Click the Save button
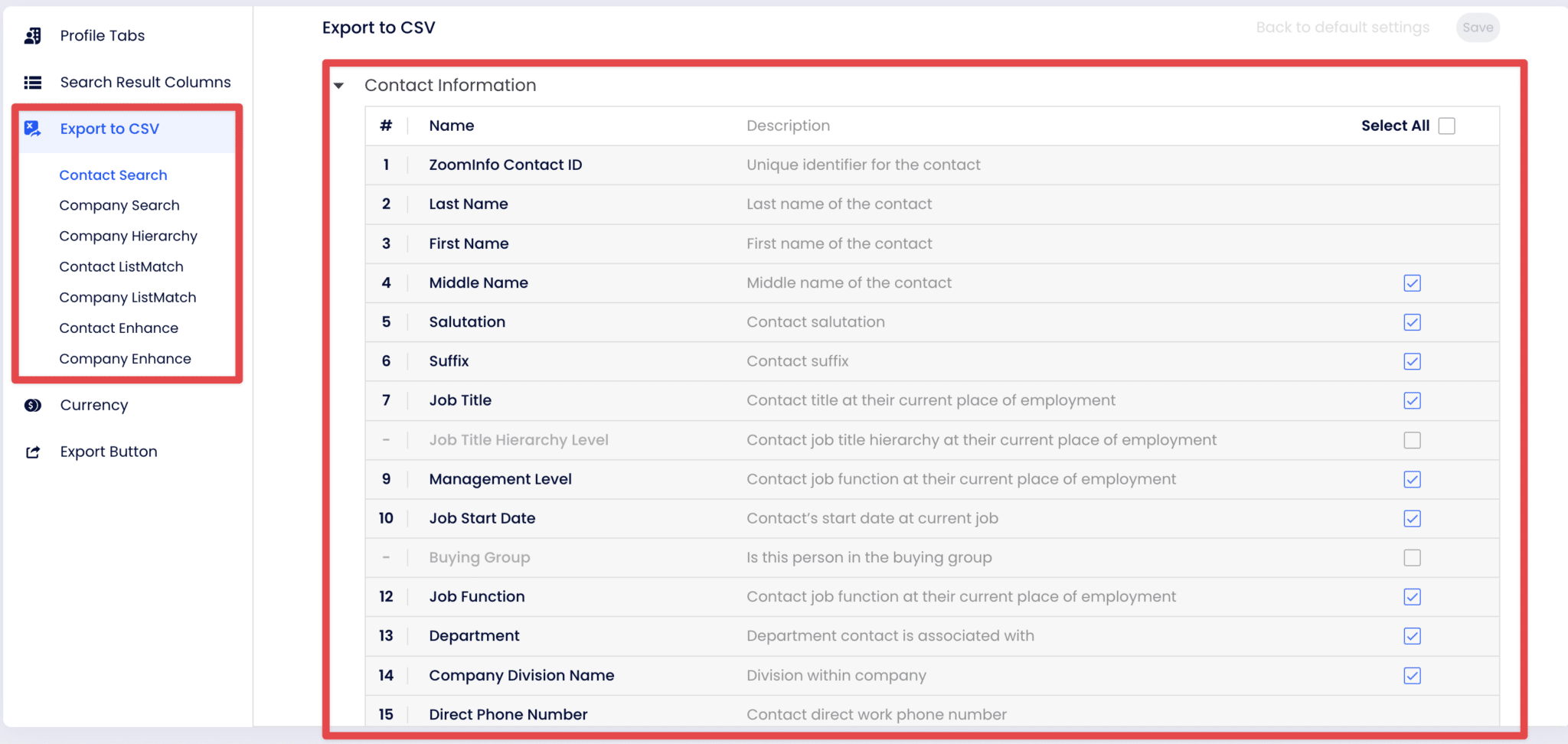Screen dimensions: 1568x744 pos(1478,28)
